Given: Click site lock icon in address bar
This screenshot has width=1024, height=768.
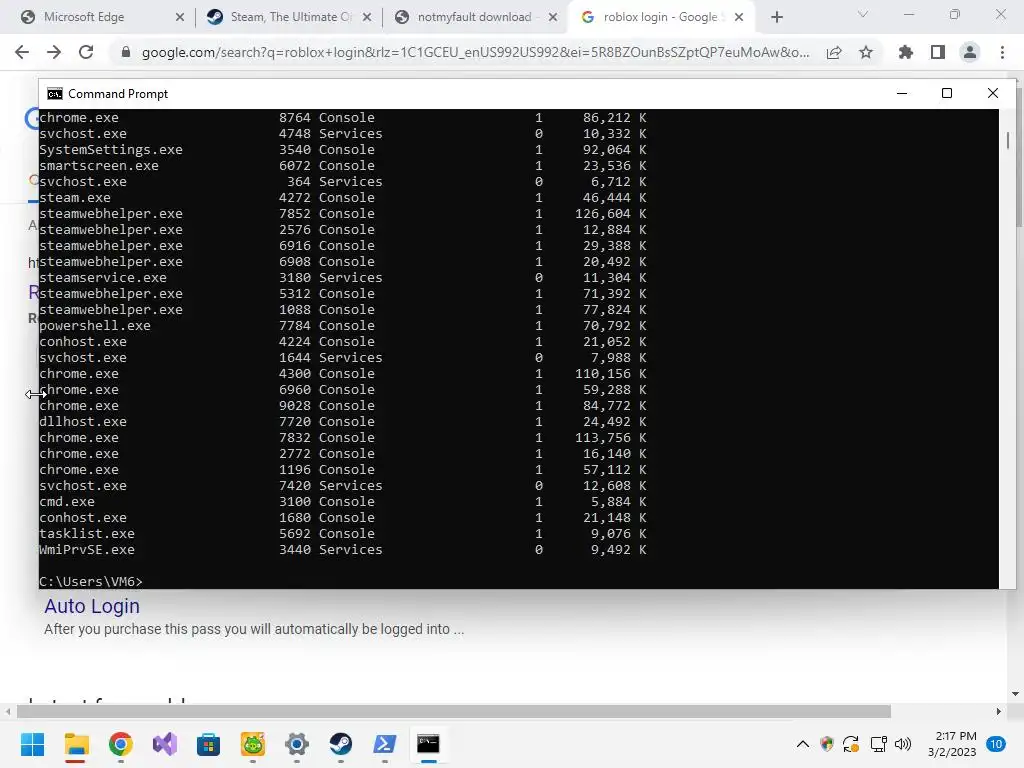Looking at the screenshot, I should pos(126,52).
